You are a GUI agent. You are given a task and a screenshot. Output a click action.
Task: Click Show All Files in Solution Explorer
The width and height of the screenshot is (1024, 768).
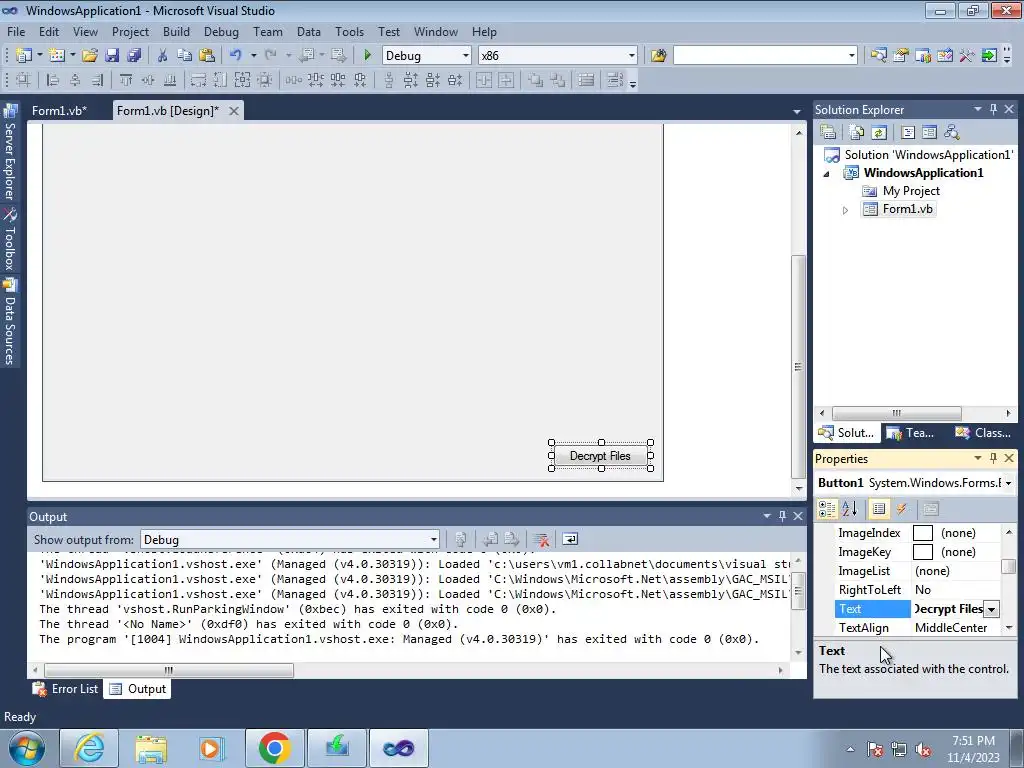coord(856,133)
